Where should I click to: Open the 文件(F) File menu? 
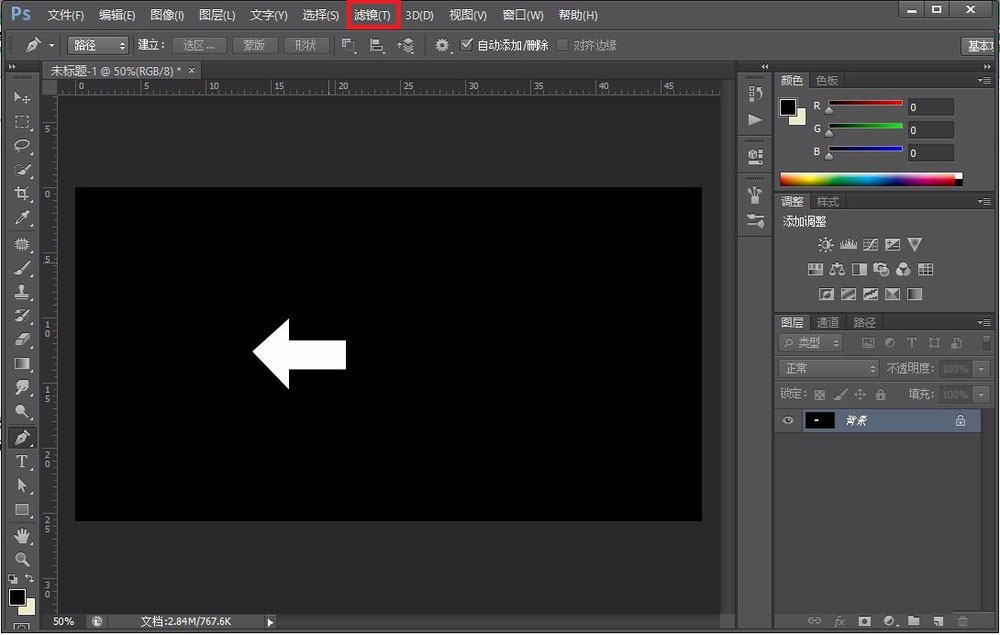coord(66,15)
